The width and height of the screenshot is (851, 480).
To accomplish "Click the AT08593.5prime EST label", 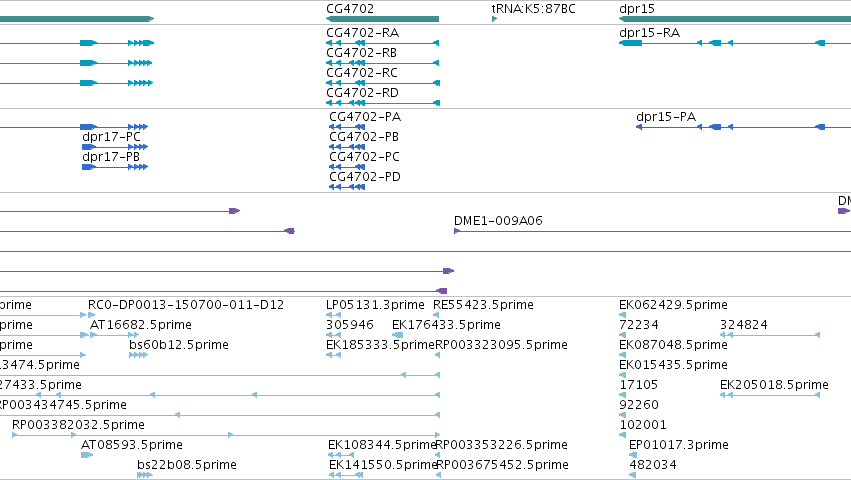I will click(132, 446).
